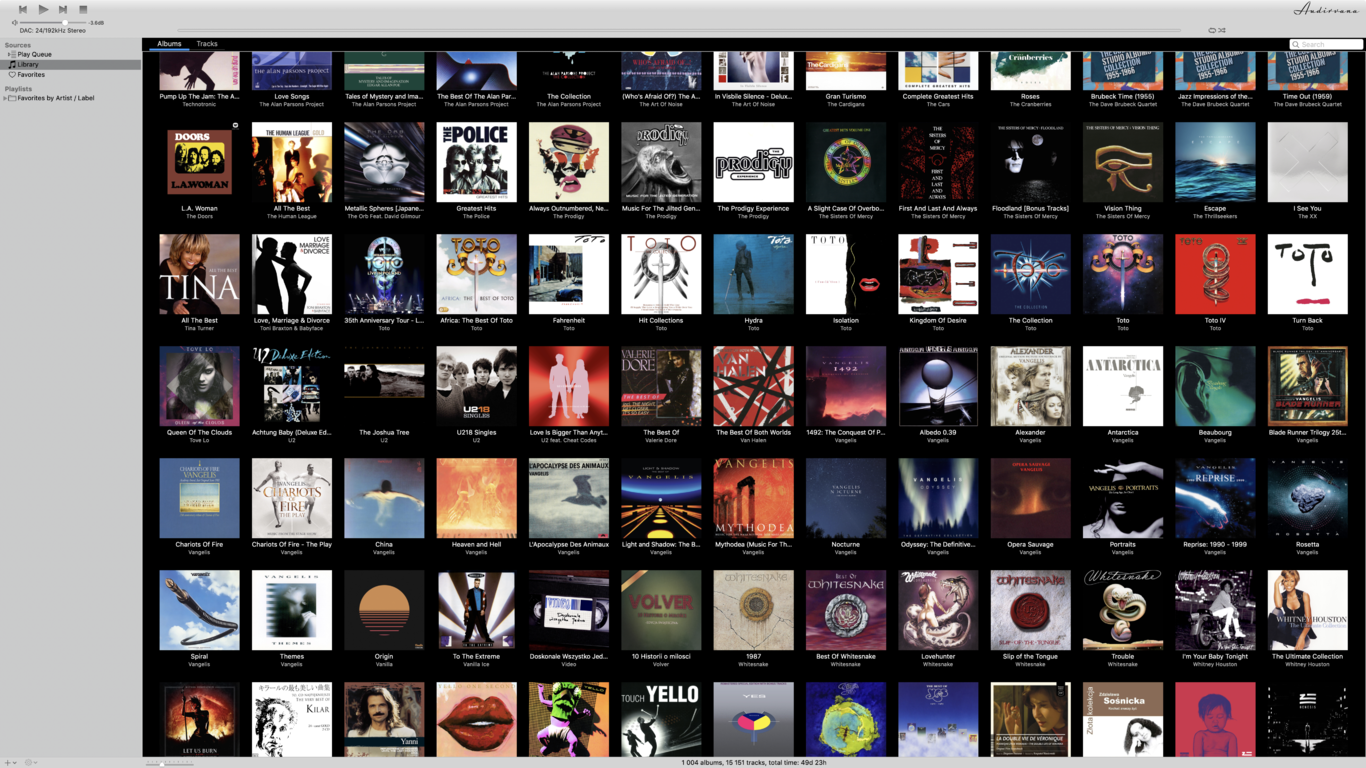Viewport: 1366px width, 768px height.
Task: Click the "Opera Sauvage" album title
Action: click(x=1030, y=545)
